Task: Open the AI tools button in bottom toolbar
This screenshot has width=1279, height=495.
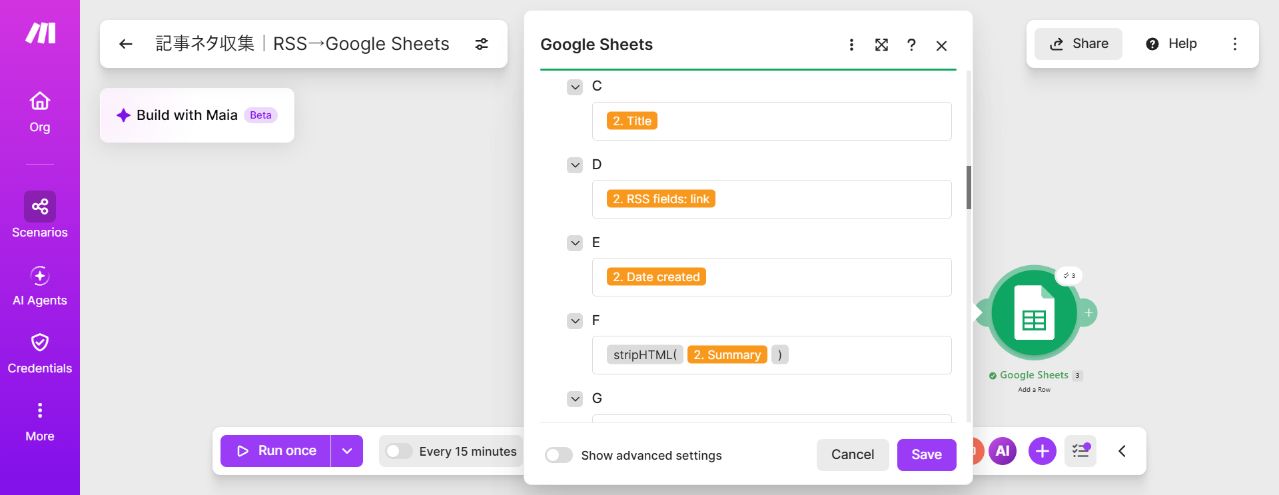Action: (x=1003, y=451)
